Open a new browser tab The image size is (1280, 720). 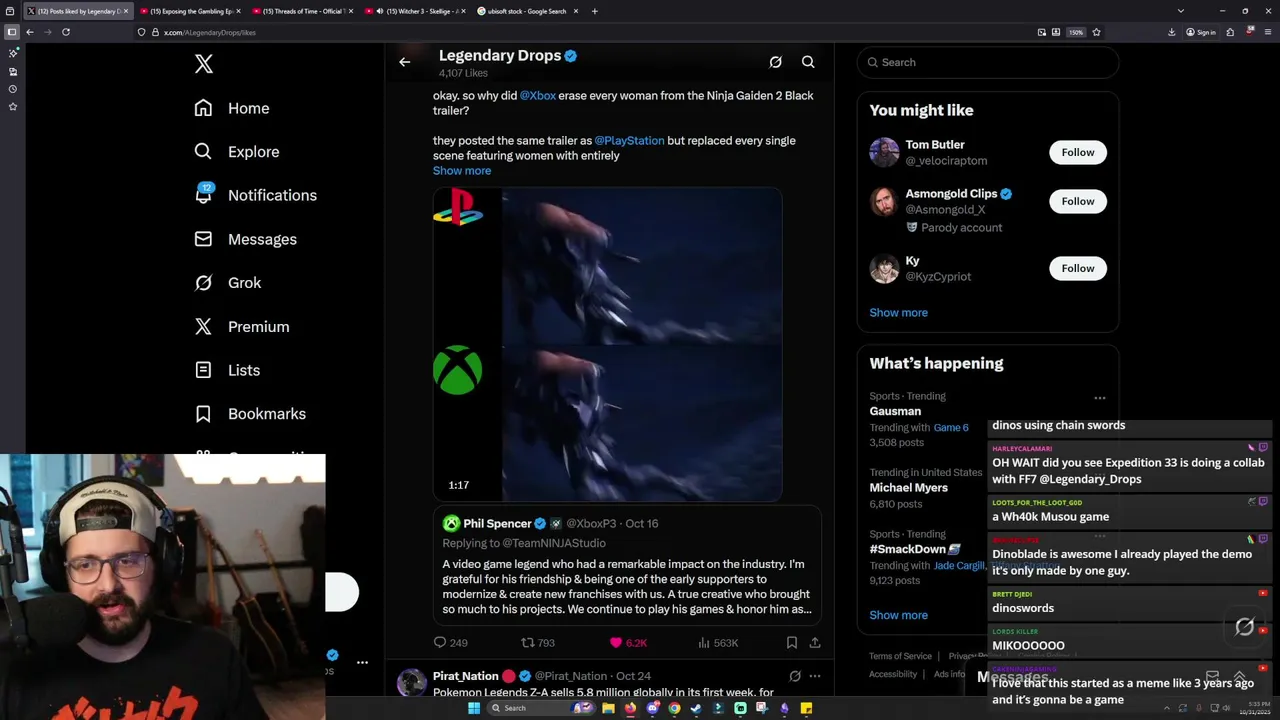pyautogui.click(x=594, y=11)
